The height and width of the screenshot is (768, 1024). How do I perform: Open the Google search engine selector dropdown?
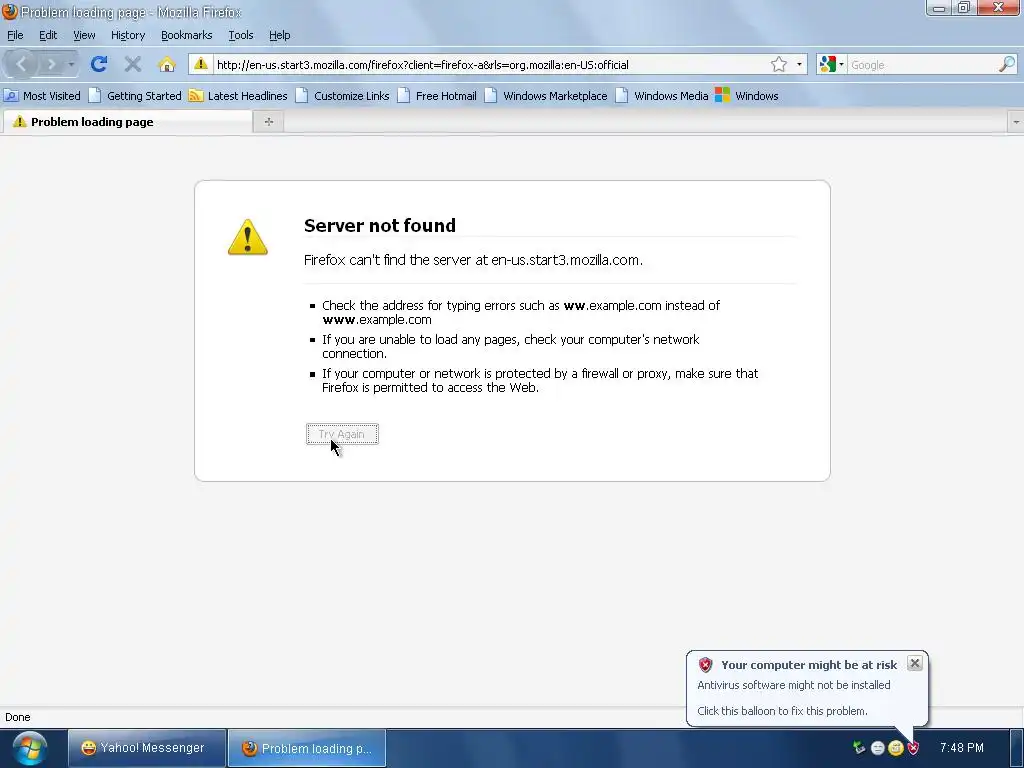tap(831, 64)
